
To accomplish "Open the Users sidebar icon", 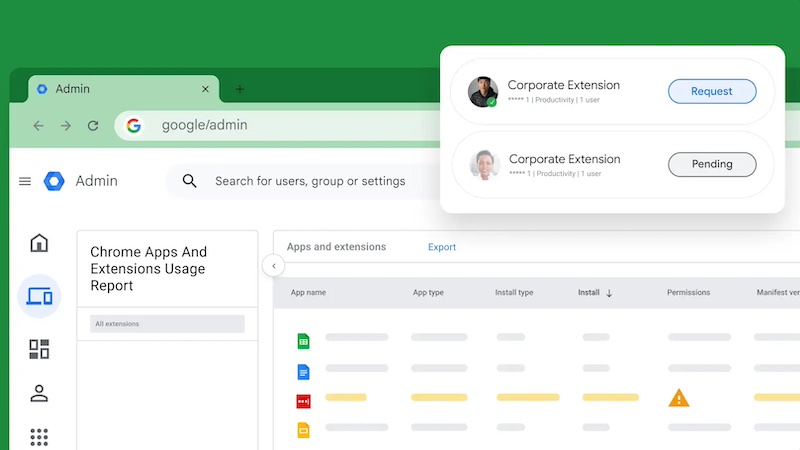I will (39, 393).
